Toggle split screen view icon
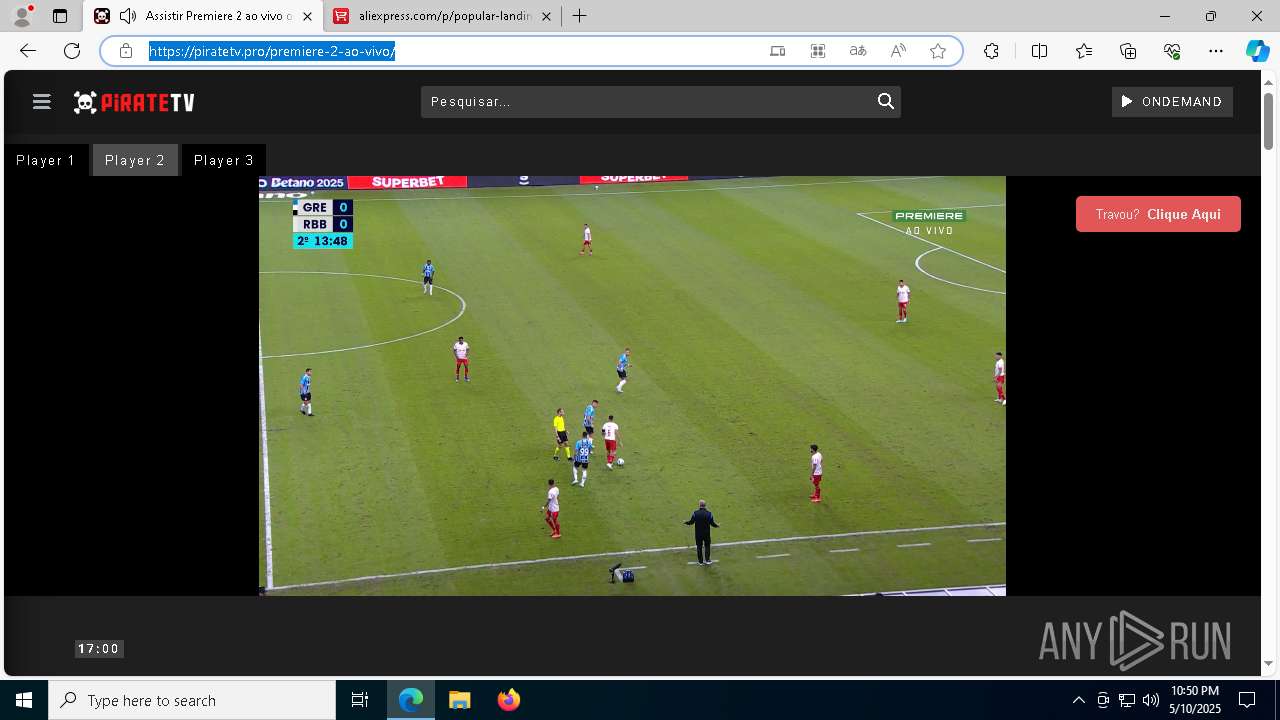 tap(1039, 51)
